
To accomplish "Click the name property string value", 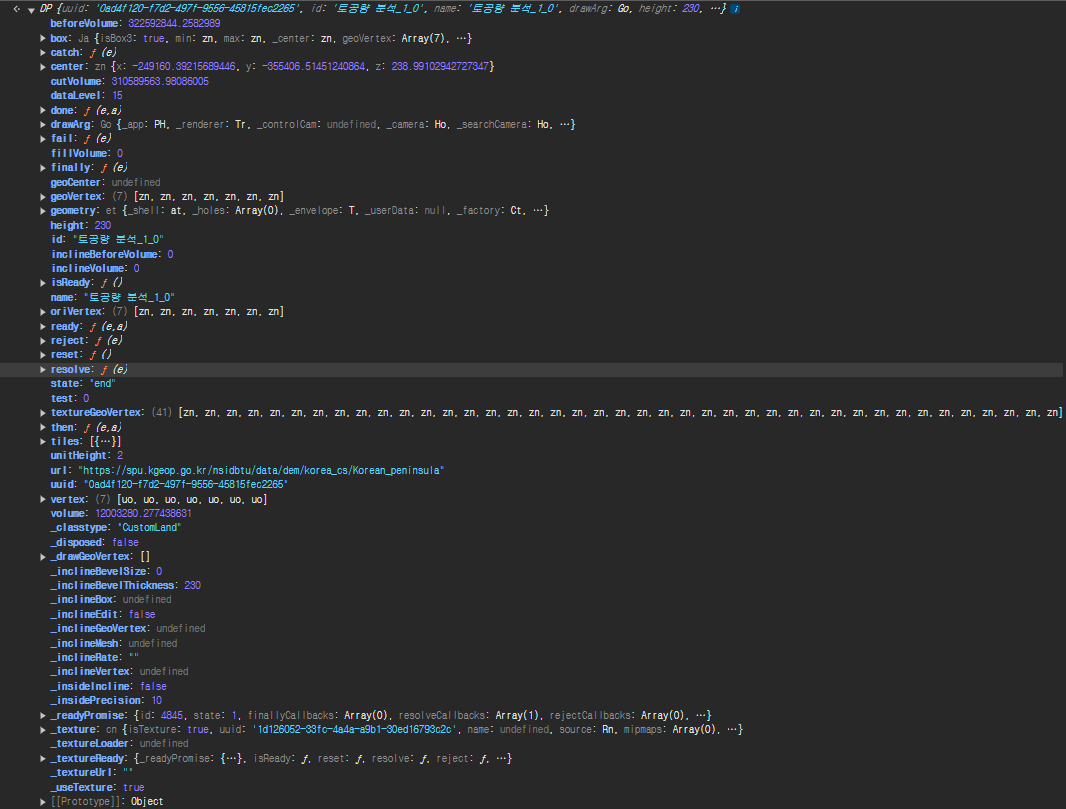I will pyautogui.click(x=129, y=297).
